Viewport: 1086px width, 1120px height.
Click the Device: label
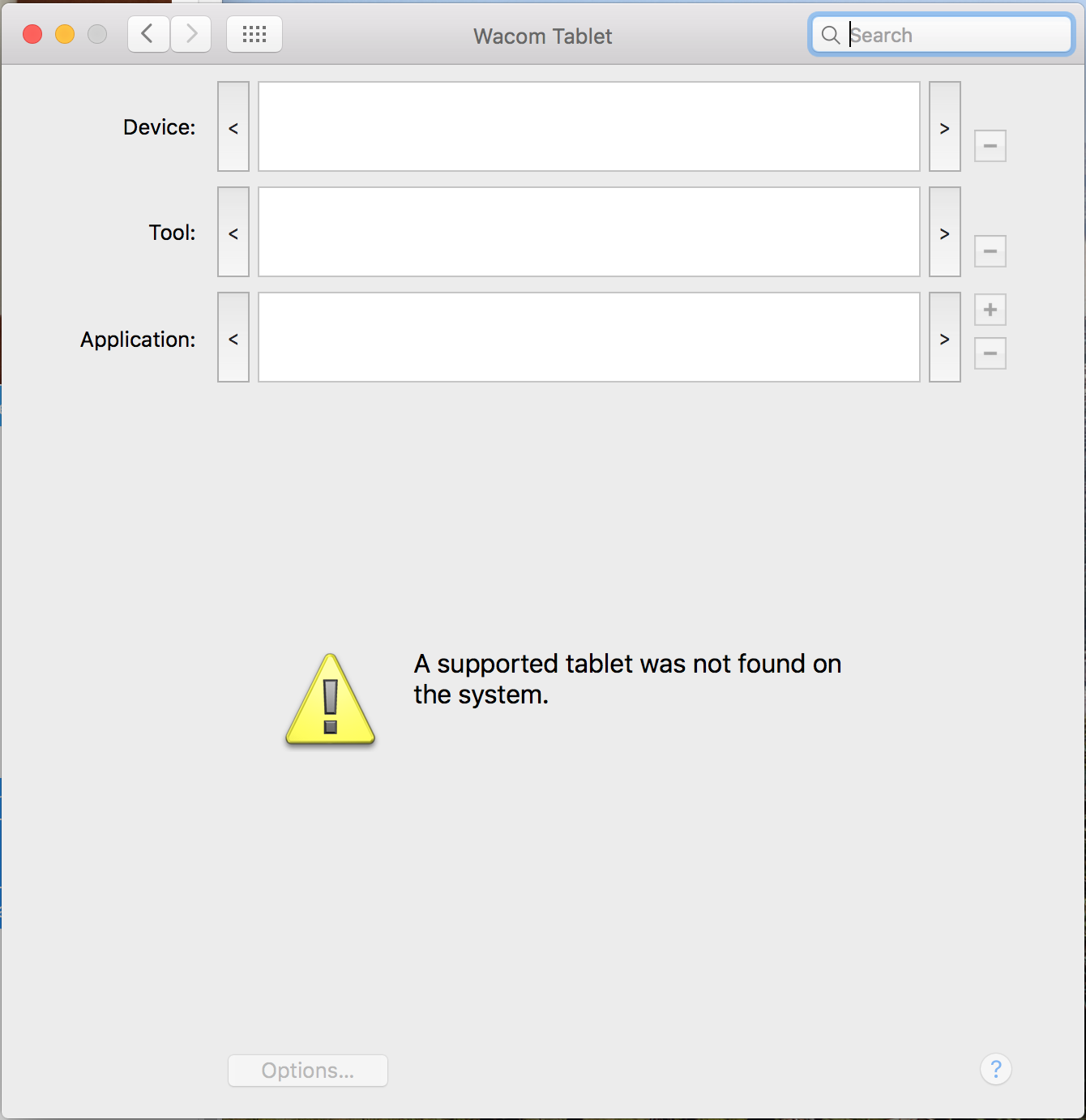[160, 127]
